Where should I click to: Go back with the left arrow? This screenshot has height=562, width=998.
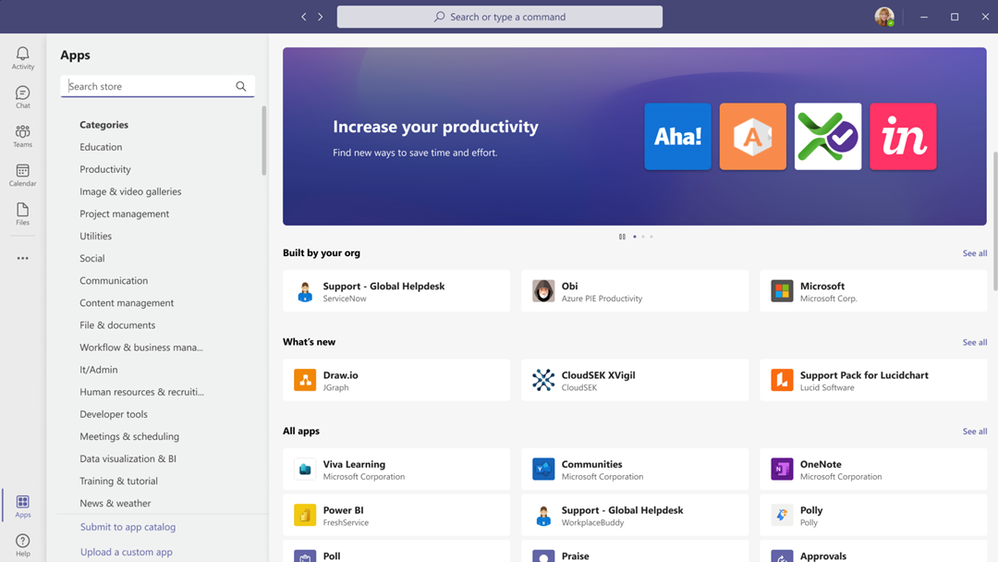(x=304, y=17)
